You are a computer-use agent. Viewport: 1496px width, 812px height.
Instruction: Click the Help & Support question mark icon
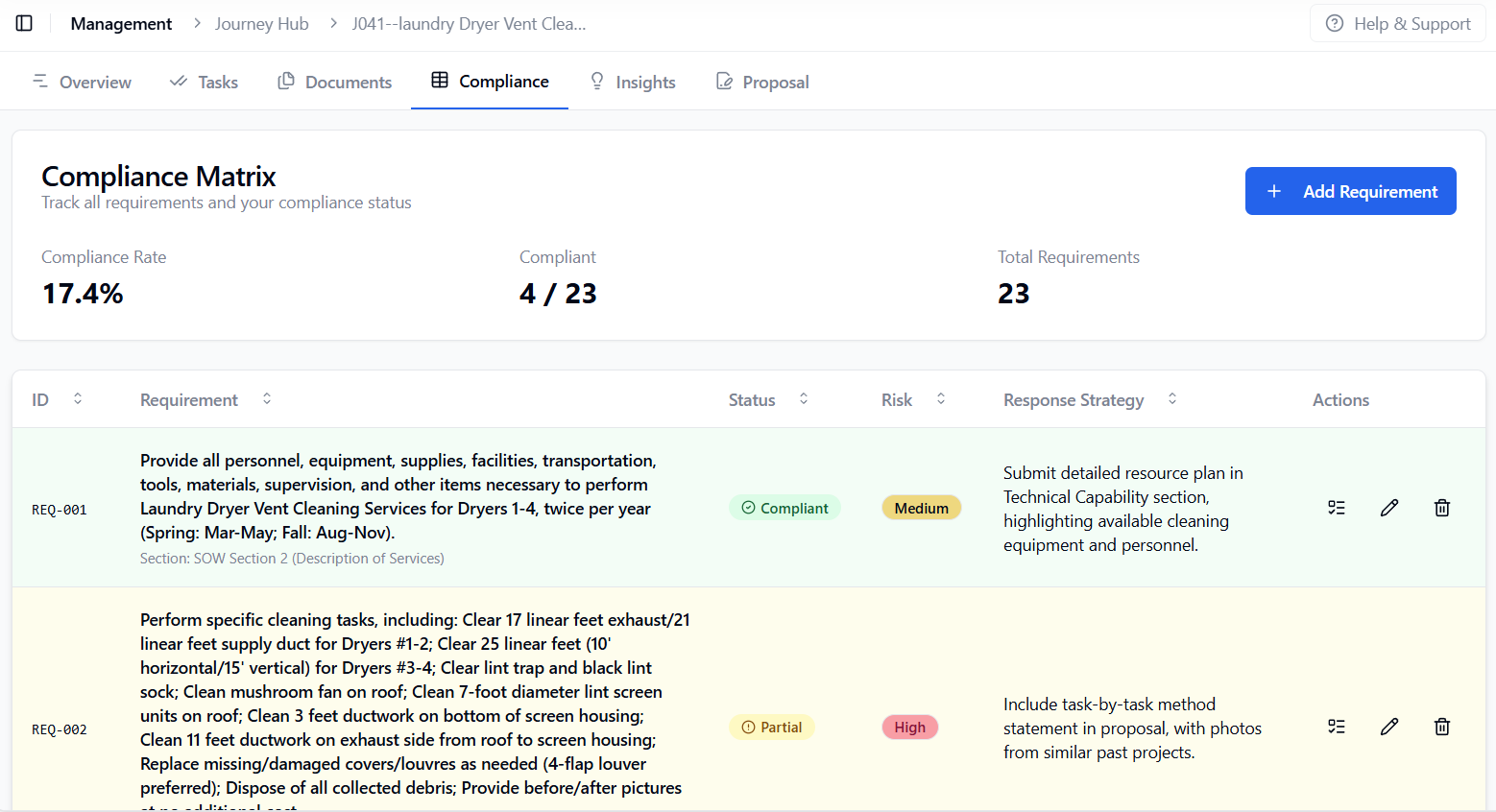point(1334,23)
